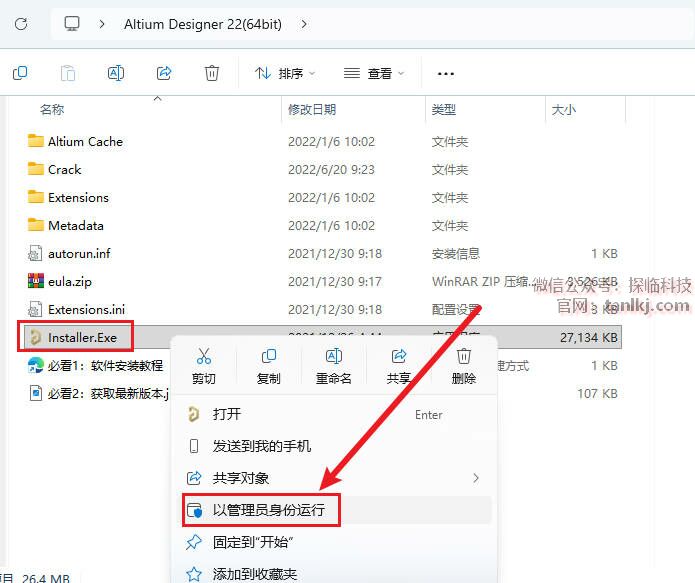Viewport: 695px width, 583px height.
Task: Select the Metadata folder
Action: coord(75,225)
